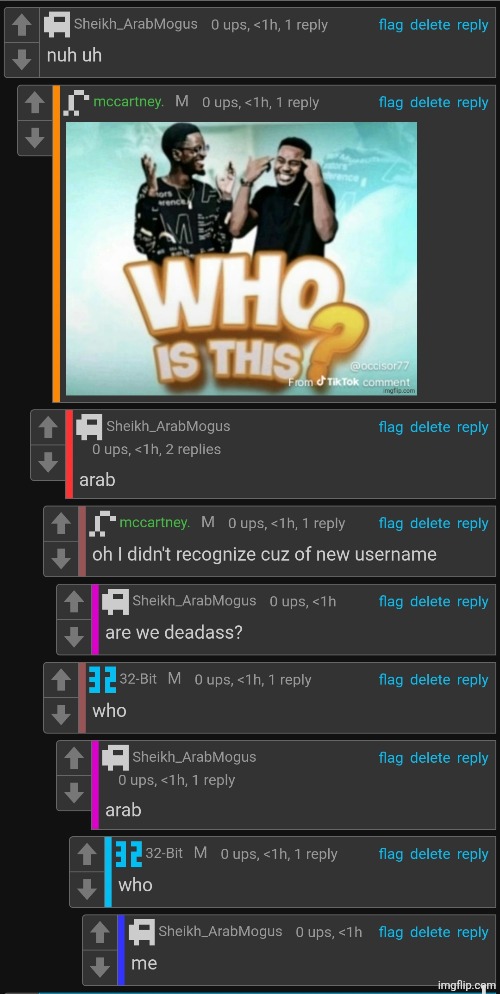Click 32-Bit's blue avatar on first "who" comment
This screenshot has height=994, width=500.
(x=102, y=680)
